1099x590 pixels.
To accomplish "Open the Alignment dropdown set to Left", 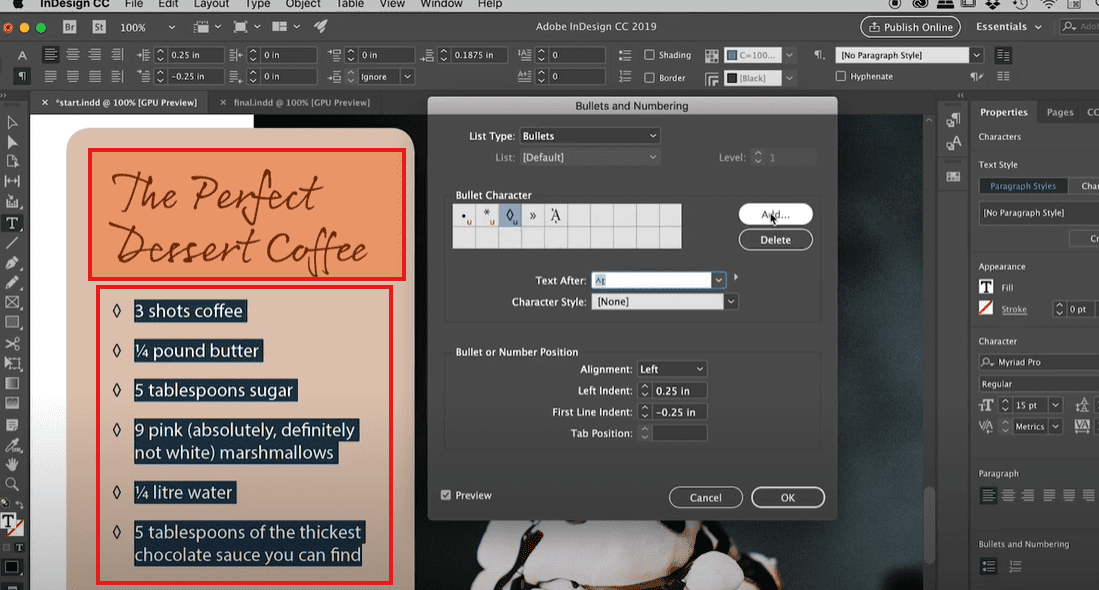I will click(672, 368).
